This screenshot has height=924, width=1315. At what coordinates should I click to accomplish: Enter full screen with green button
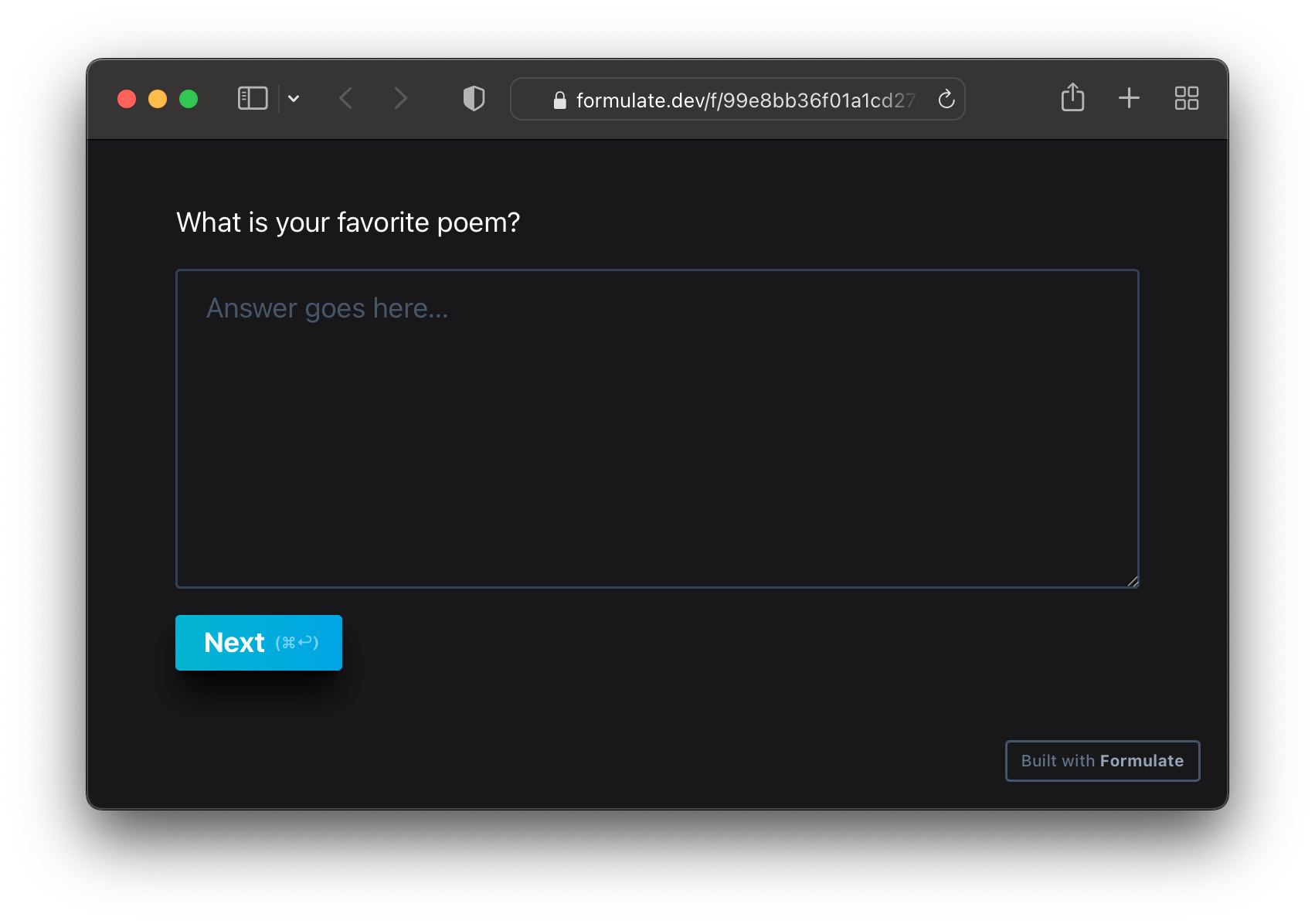(189, 99)
